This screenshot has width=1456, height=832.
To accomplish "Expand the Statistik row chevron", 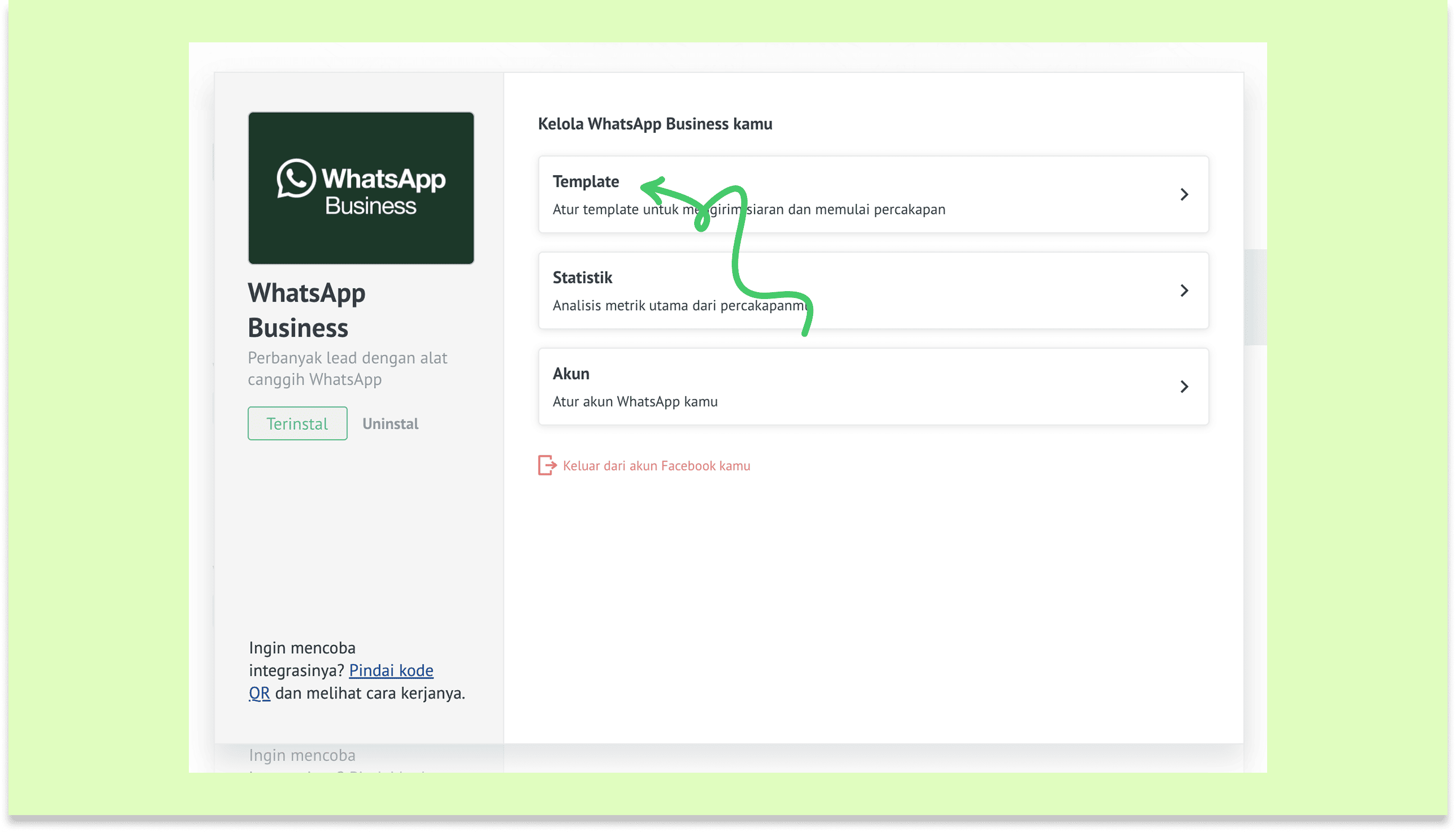I will click(1184, 291).
